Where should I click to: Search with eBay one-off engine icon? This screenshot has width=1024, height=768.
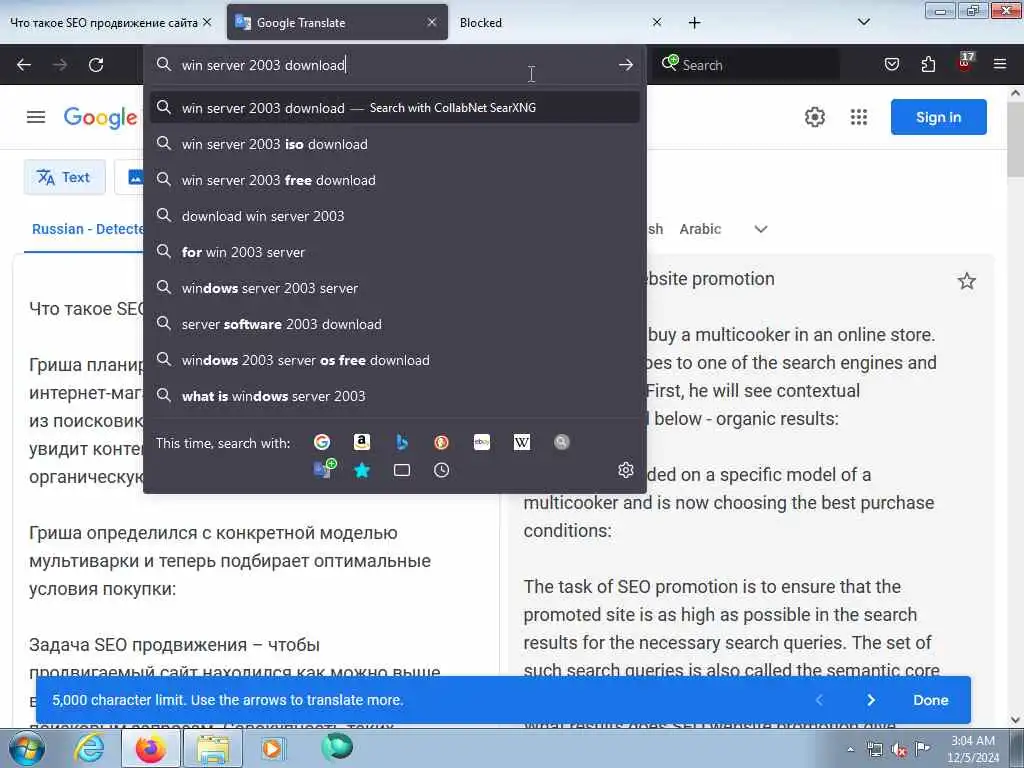click(482, 442)
